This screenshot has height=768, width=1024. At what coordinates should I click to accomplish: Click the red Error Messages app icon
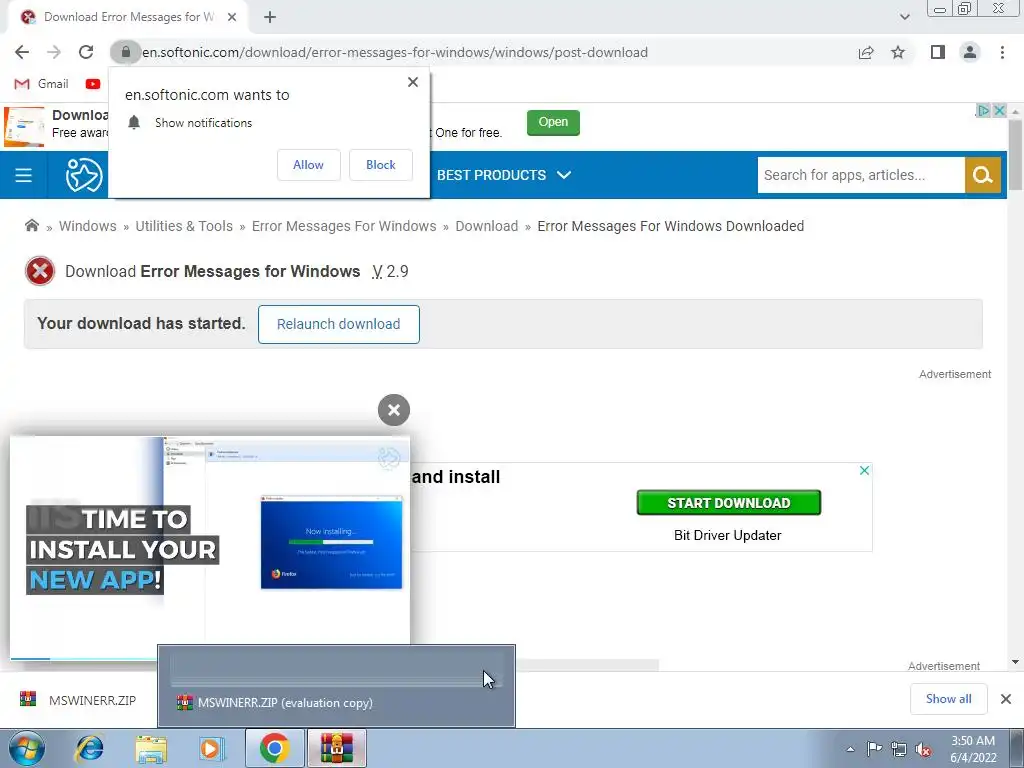coord(40,271)
